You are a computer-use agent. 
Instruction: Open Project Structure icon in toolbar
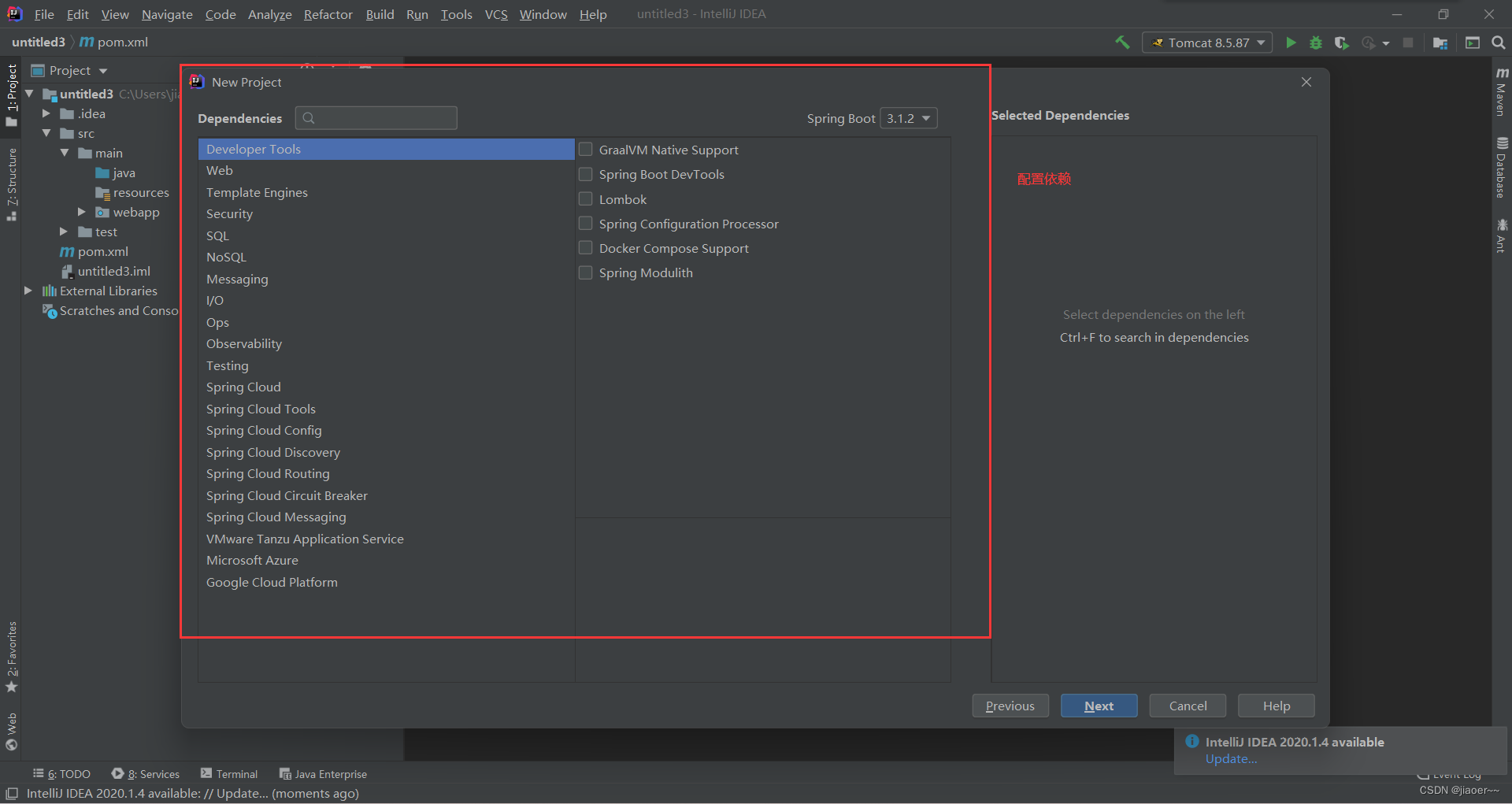(1440, 43)
